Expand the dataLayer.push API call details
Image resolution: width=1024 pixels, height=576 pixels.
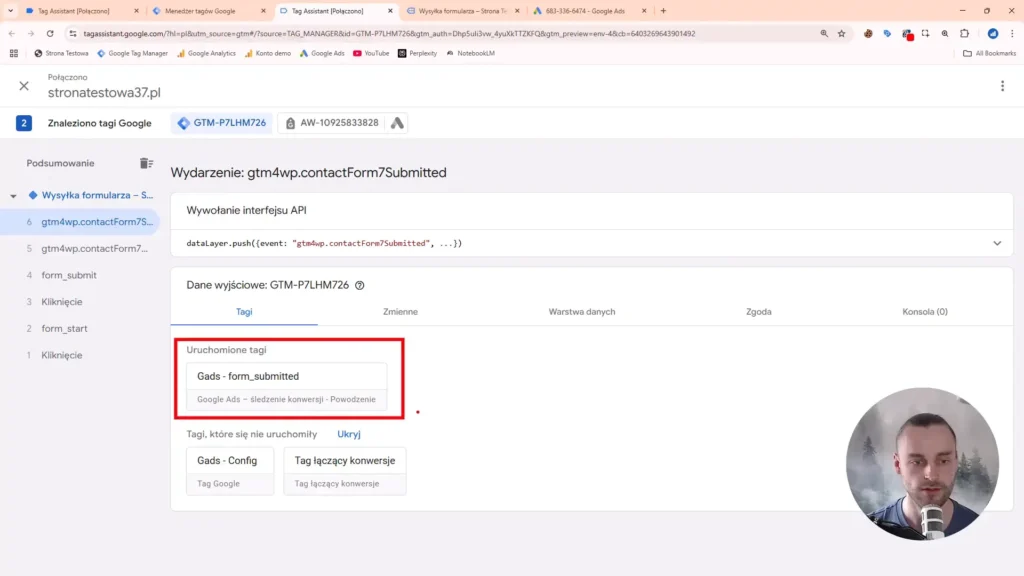(997, 244)
